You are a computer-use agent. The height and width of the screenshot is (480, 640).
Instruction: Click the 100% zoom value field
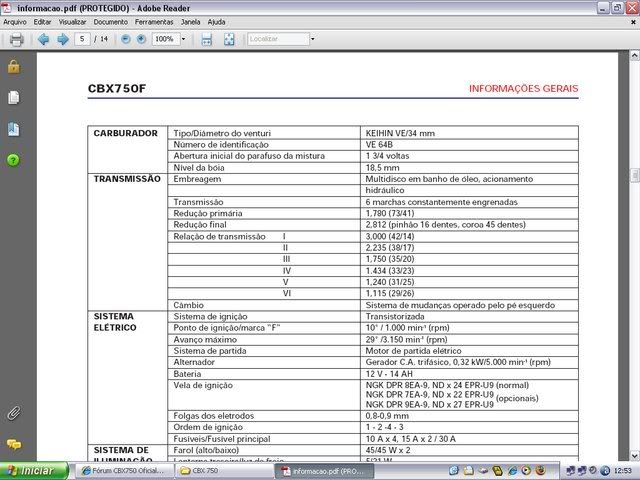pos(166,39)
